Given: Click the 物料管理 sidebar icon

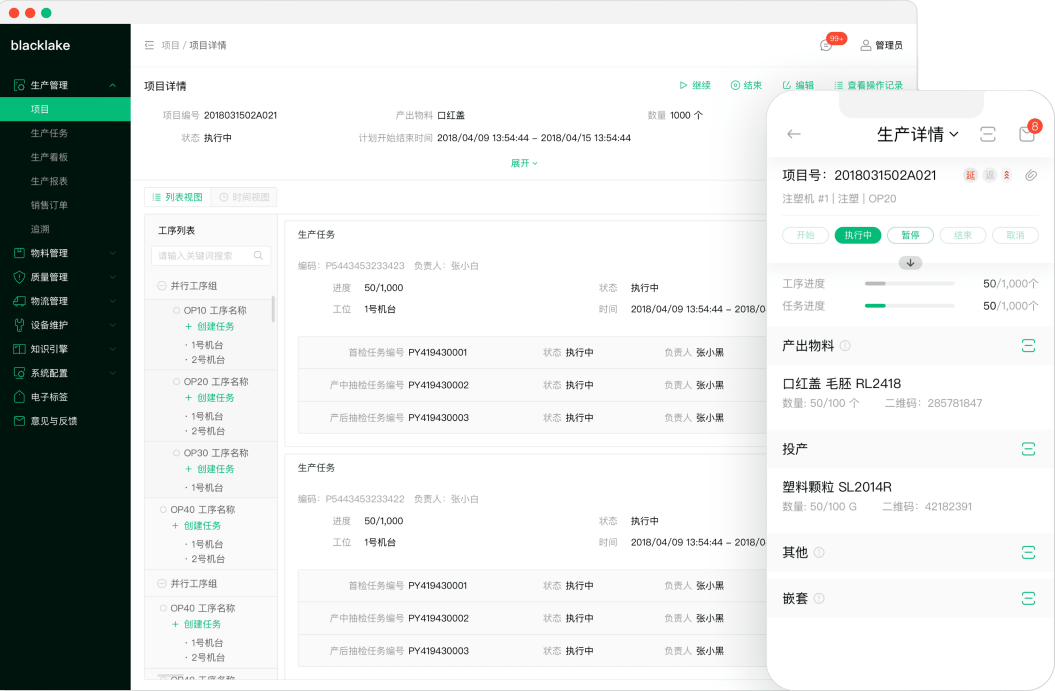Looking at the screenshot, I should (20, 253).
